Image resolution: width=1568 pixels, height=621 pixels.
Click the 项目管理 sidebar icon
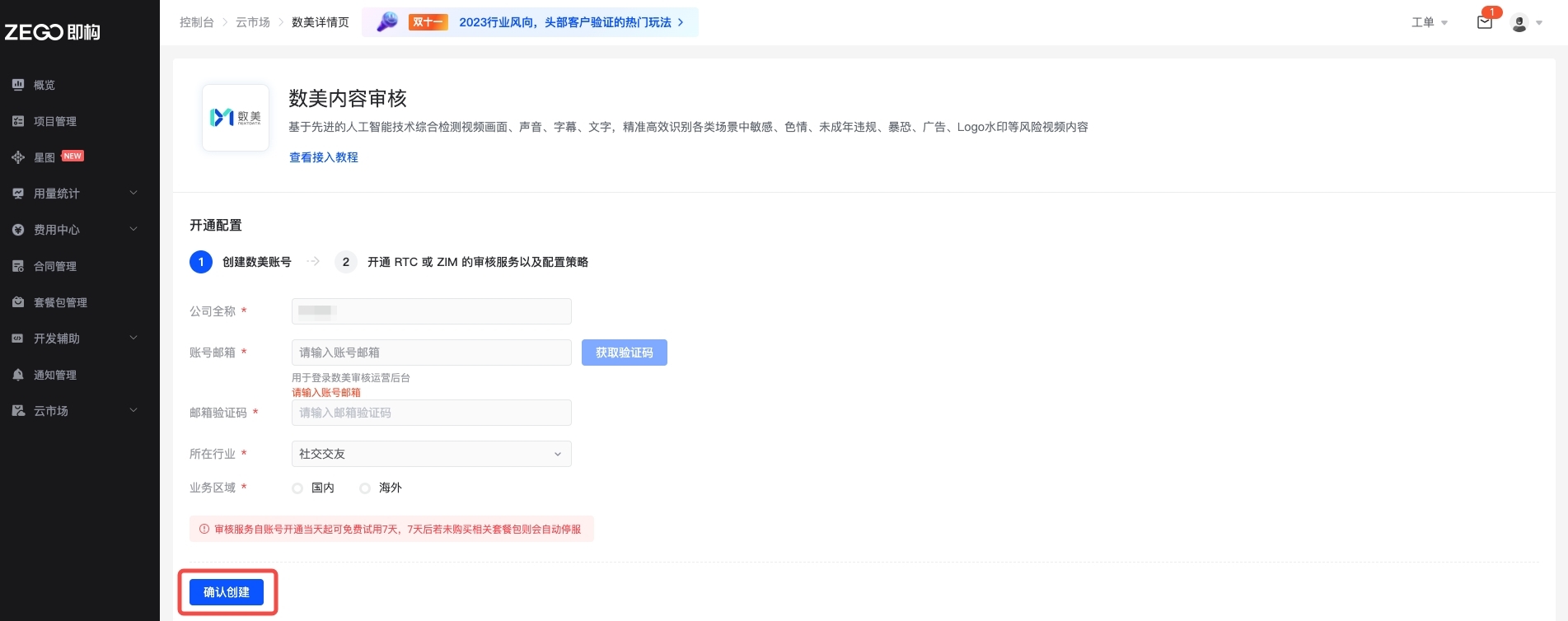[18, 121]
